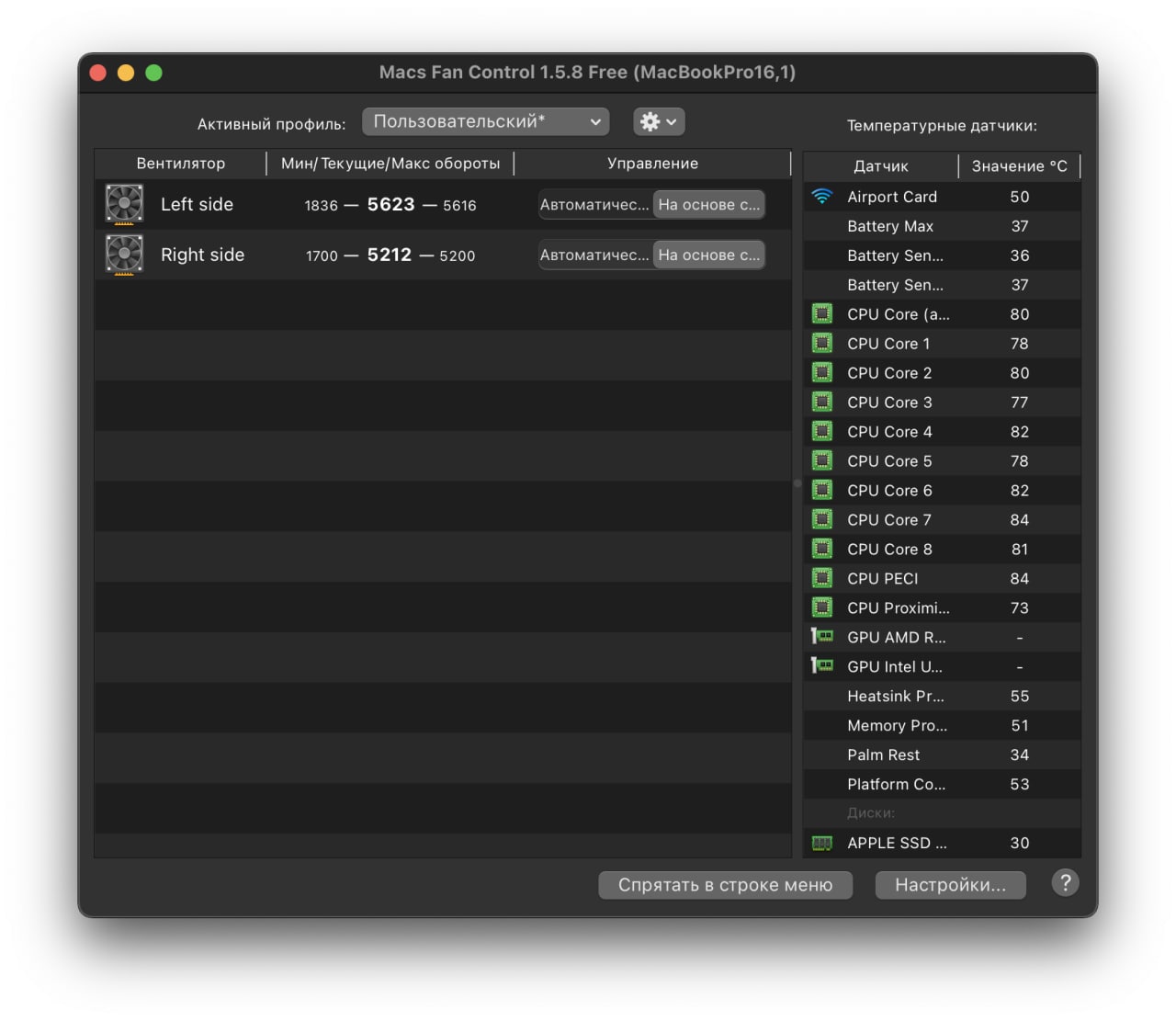
Task: Open the gear settings dropdown menu
Action: pos(659,121)
